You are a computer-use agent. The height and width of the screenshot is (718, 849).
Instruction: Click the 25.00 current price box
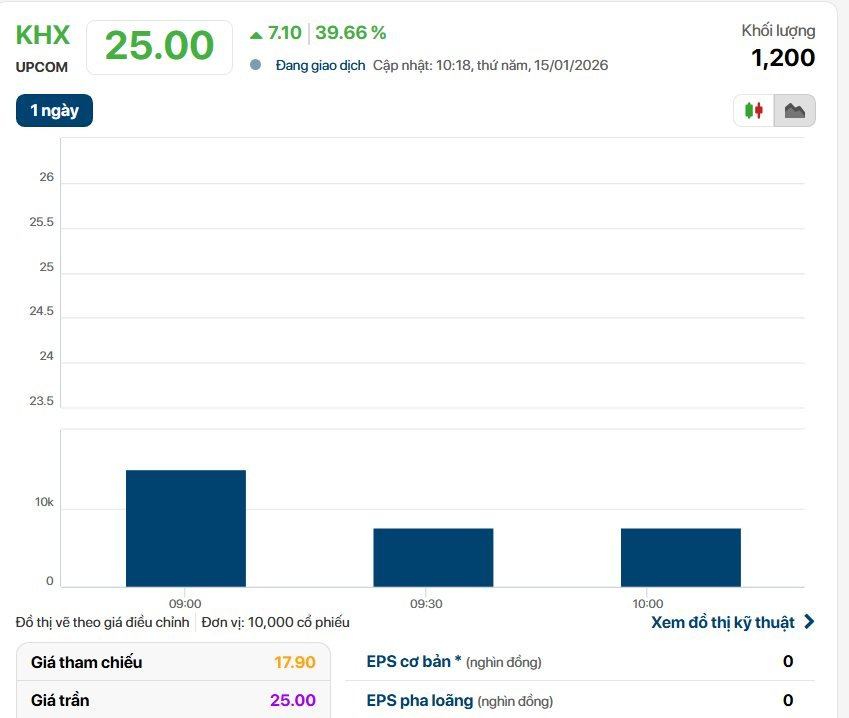pos(160,46)
